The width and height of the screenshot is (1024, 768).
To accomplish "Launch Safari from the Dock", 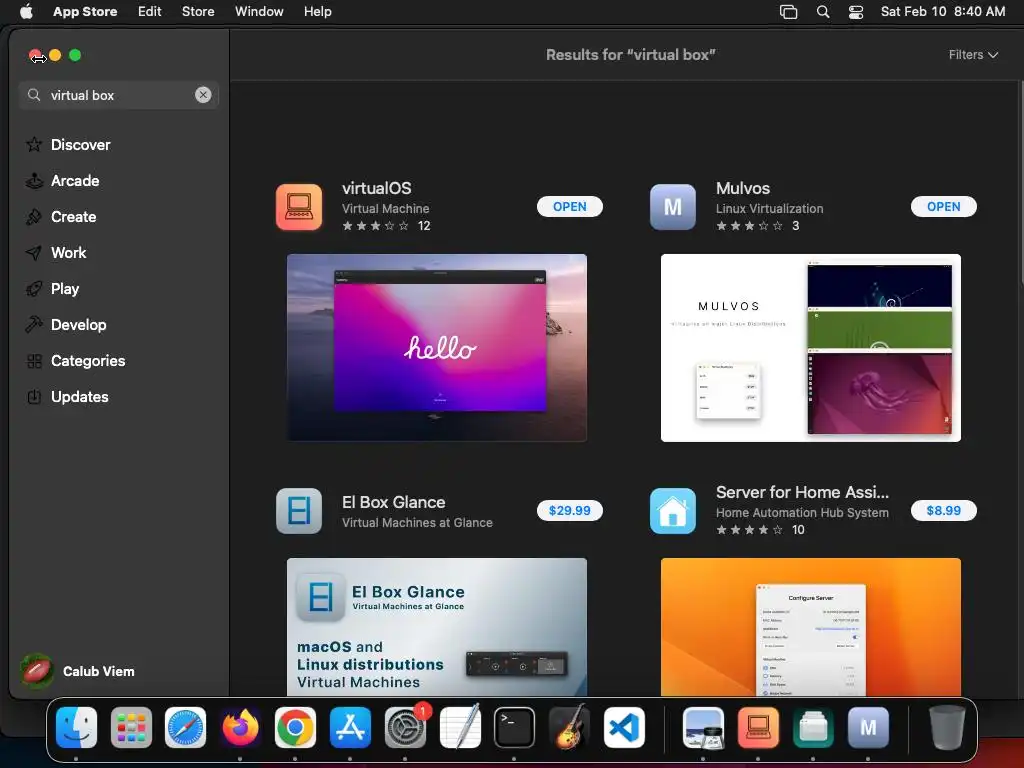I will 185,727.
